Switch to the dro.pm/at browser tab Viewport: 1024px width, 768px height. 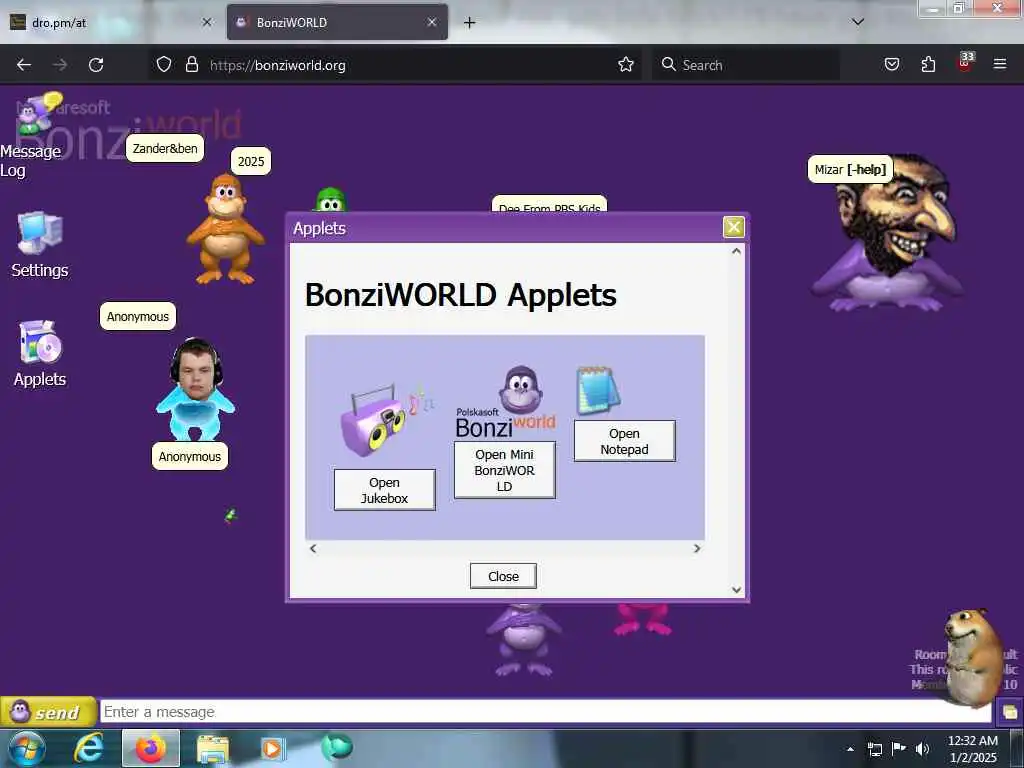tap(110, 22)
